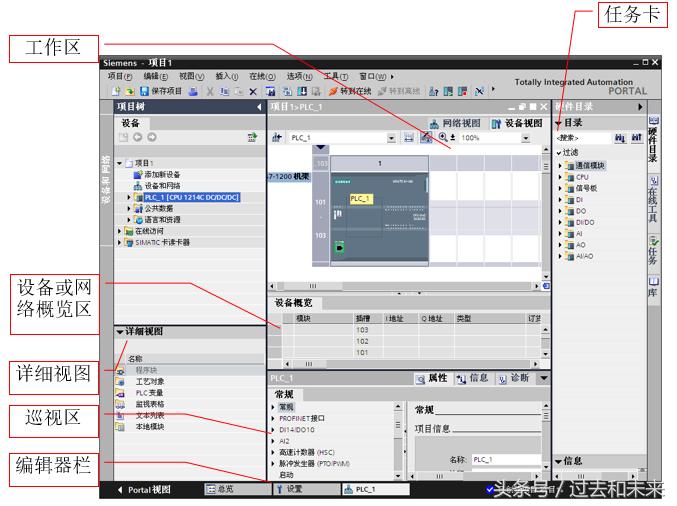Image resolution: width=677 pixels, height=506 pixels.
Task: Go online with 转到在线
Action: (350, 91)
